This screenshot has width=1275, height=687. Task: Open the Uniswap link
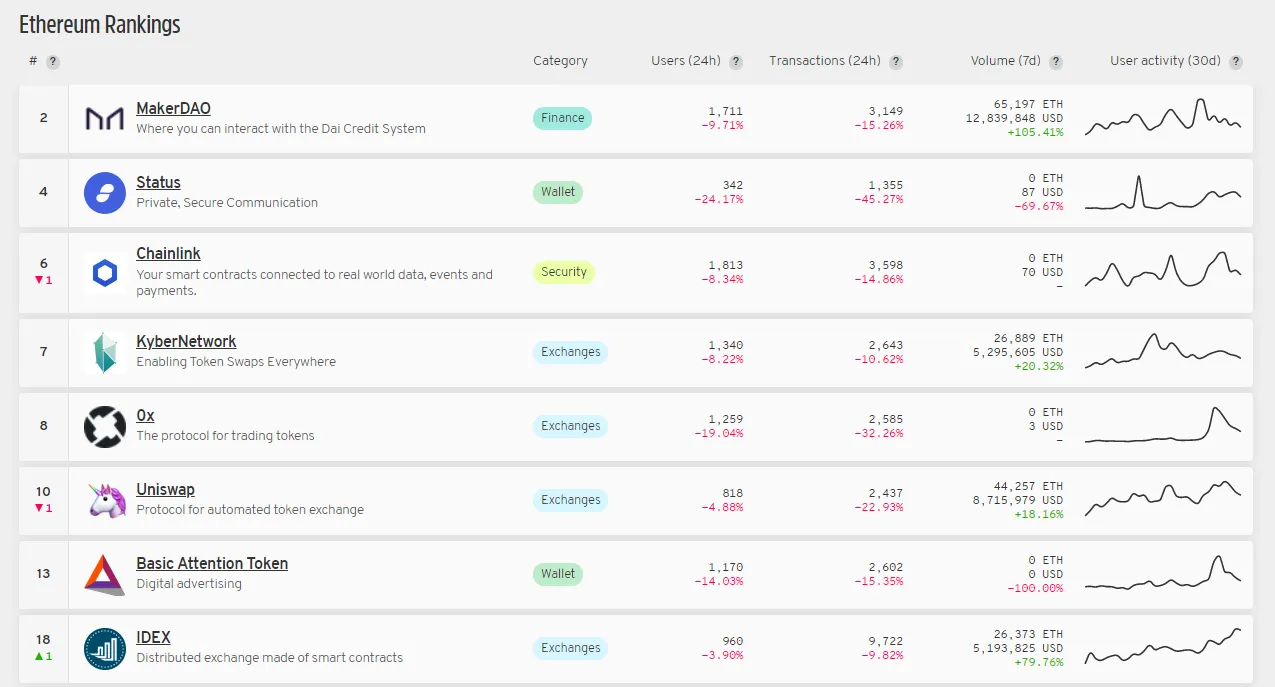coord(165,490)
